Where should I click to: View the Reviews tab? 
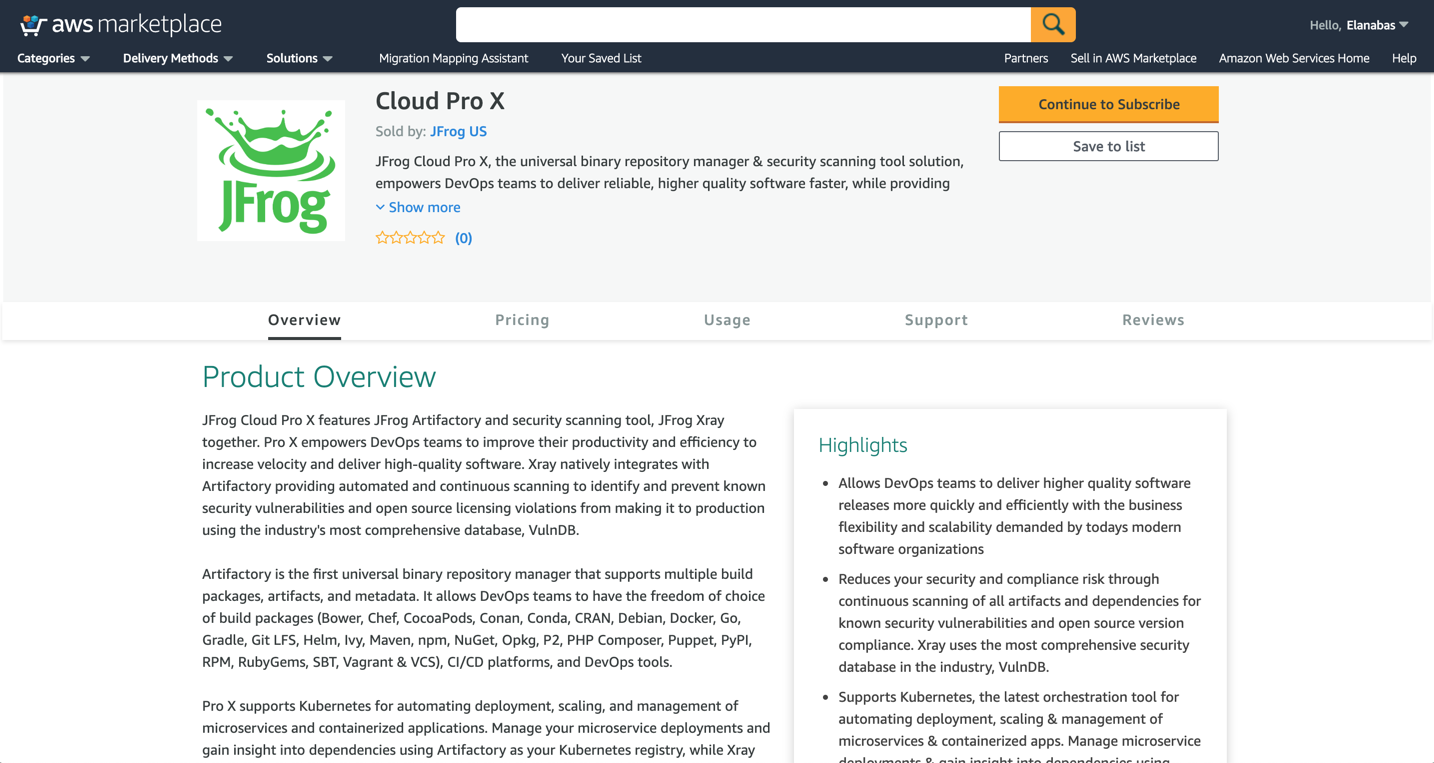(x=1153, y=320)
